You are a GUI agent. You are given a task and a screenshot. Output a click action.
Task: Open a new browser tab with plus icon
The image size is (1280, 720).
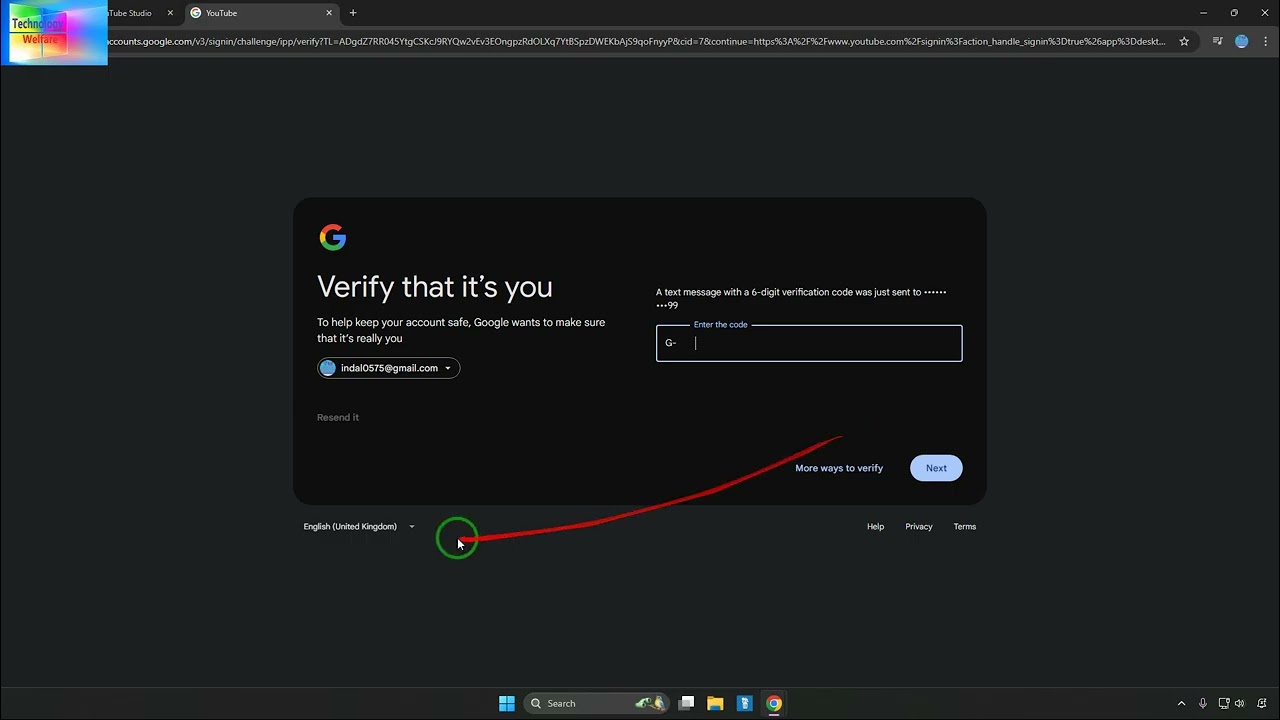pos(353,13)
